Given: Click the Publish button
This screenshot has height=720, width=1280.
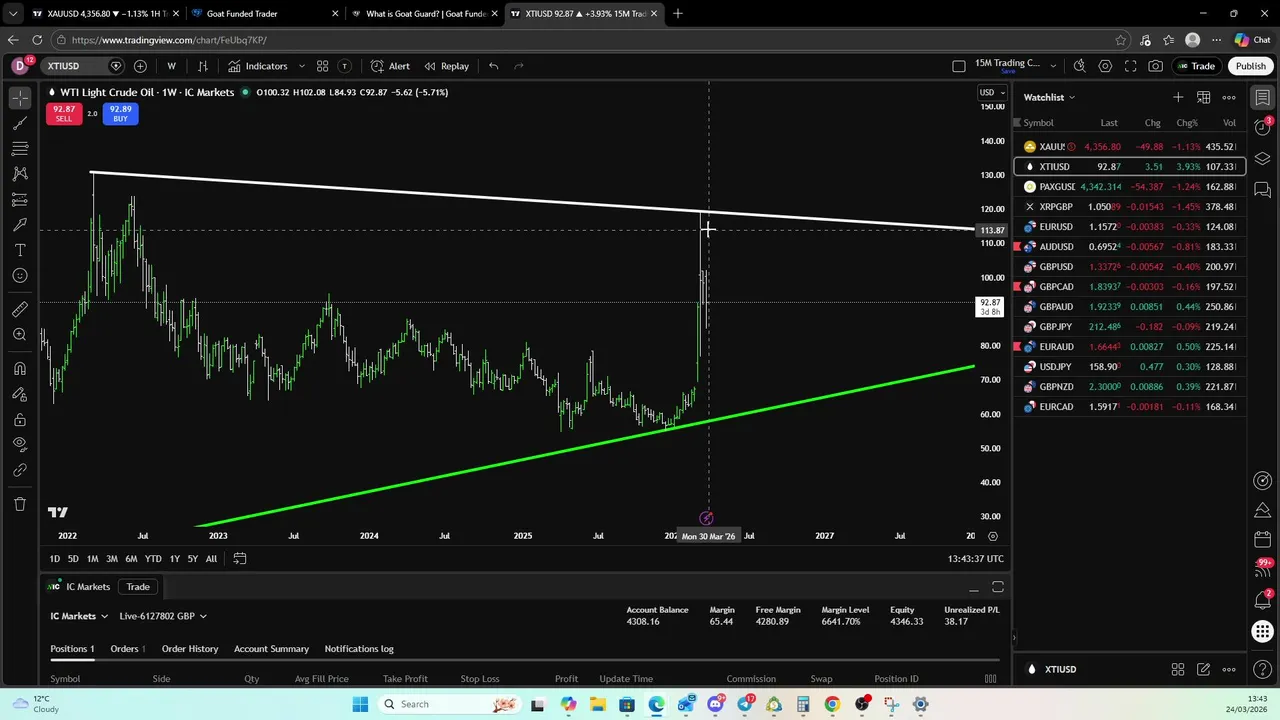Looking at the screenshot, I should click(x=1250, y=66).
